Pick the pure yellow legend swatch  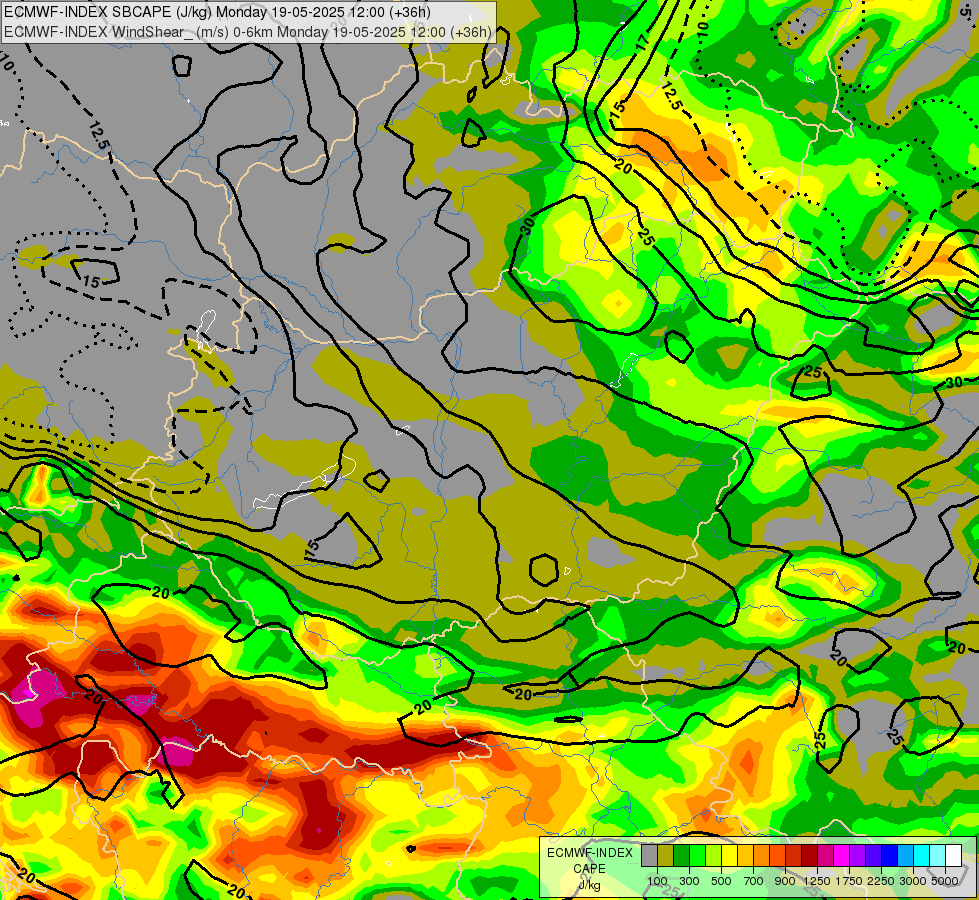click(729, 856)
